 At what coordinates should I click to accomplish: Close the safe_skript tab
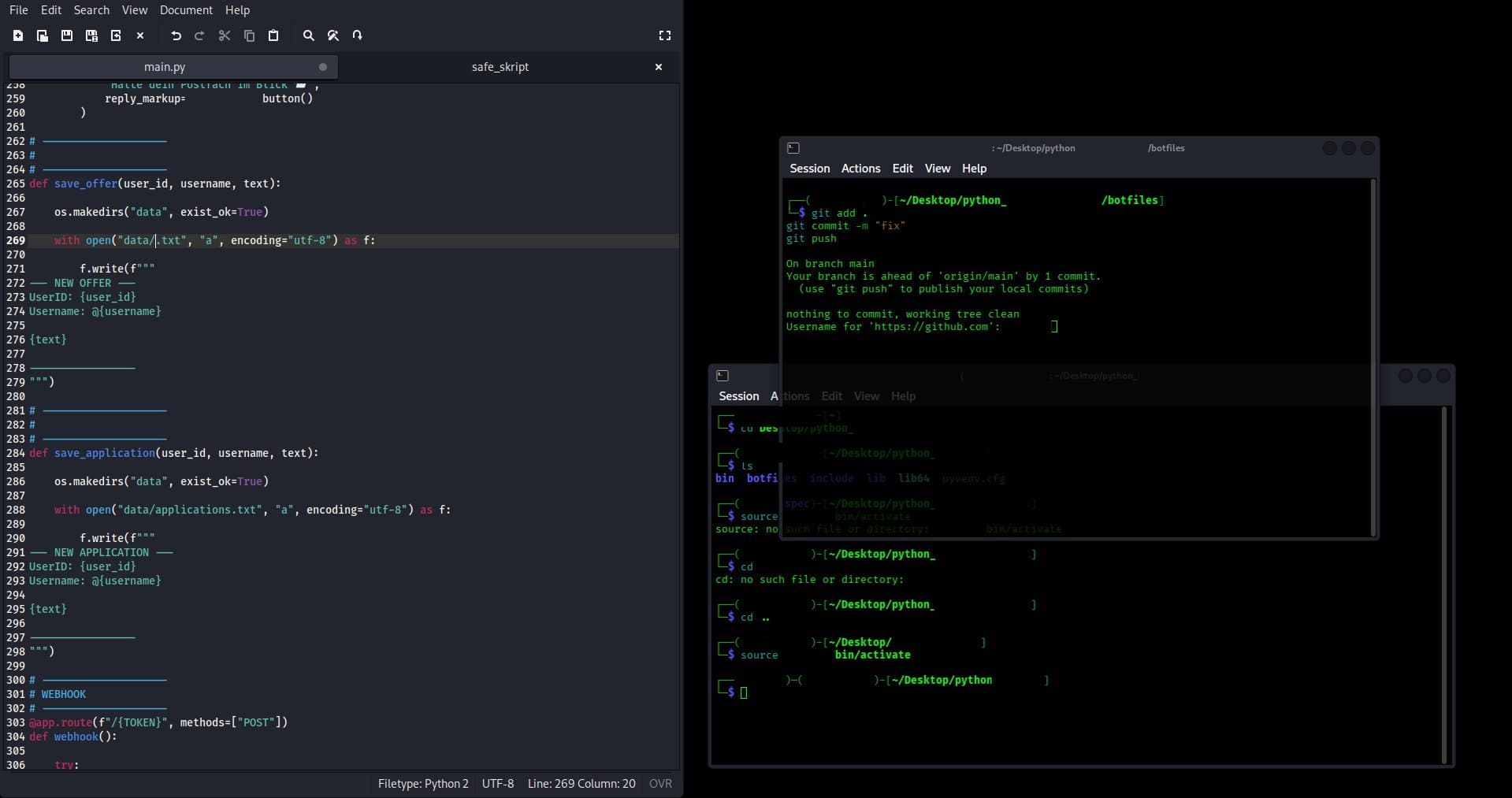659,67
